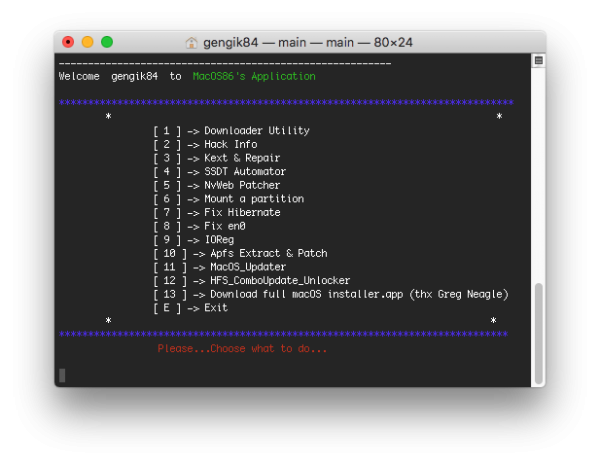Click the 'Fix en0' entry

[x=199, y=226]
